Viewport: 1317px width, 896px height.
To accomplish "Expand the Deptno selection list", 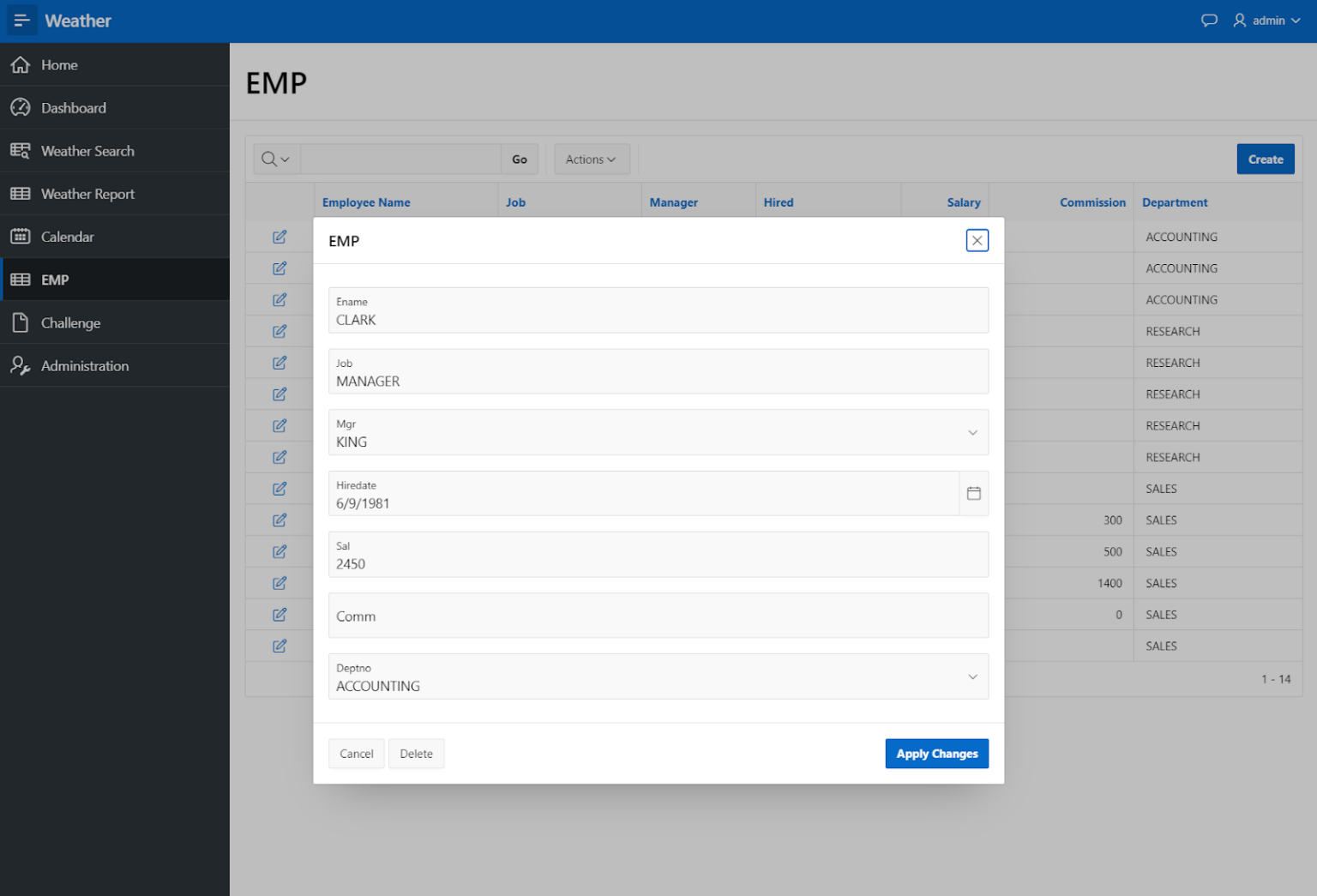I will [972, 677].
